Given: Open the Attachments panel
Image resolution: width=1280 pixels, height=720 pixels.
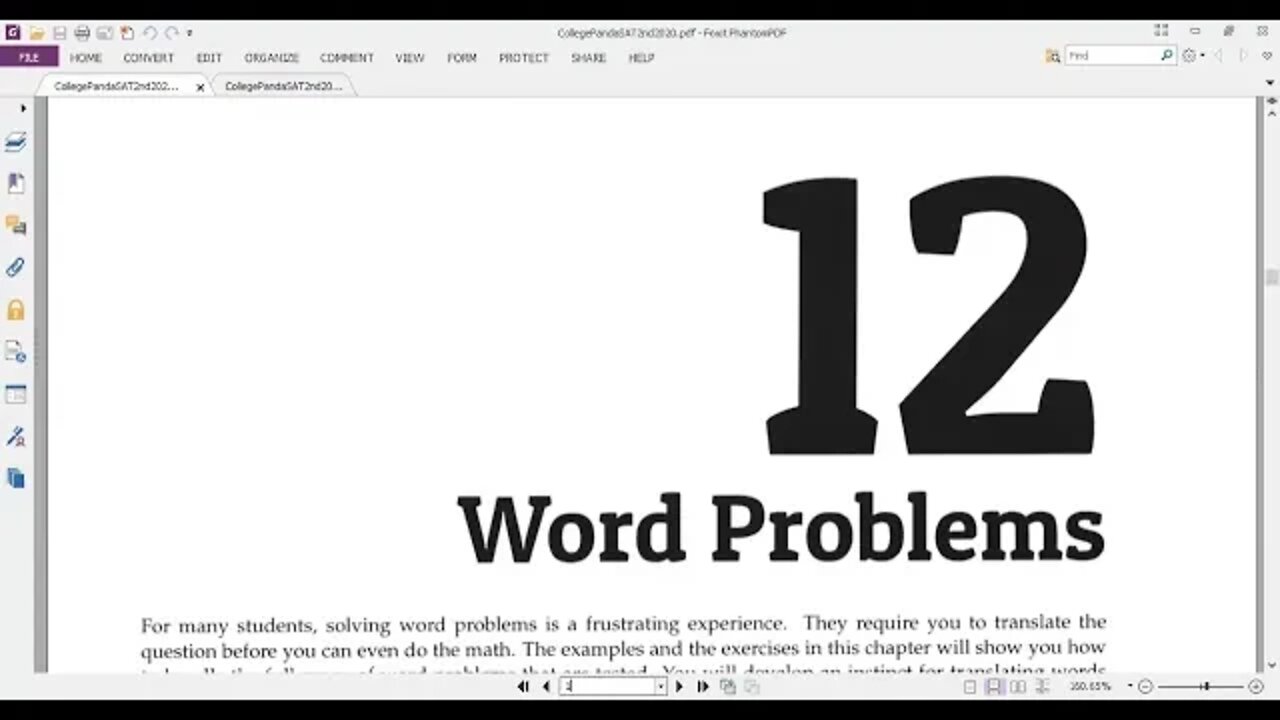Looking at the screenshot, I should (x=15, y=267).
